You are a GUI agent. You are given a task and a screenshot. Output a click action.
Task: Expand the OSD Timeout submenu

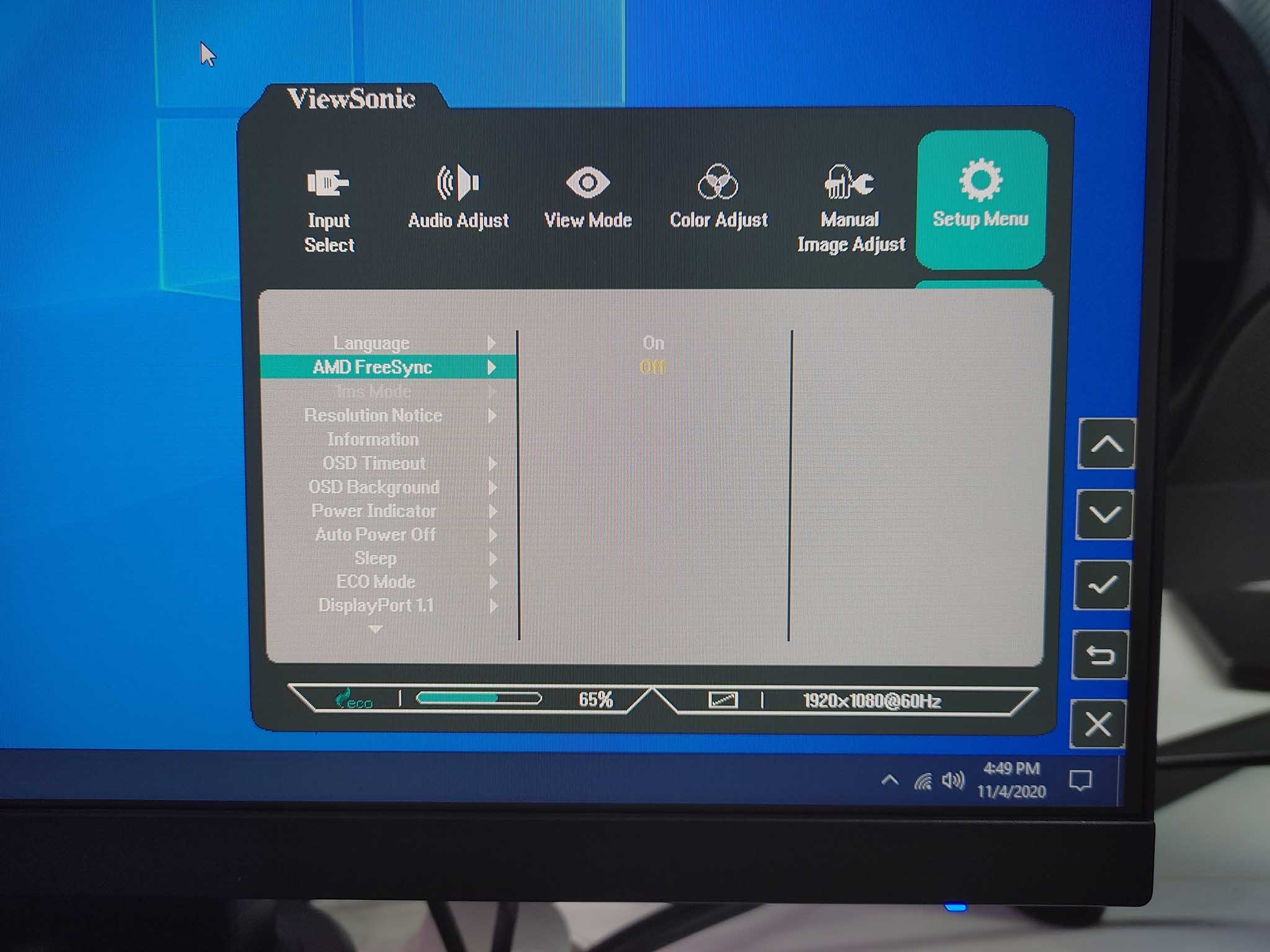(x=493, y=463)
